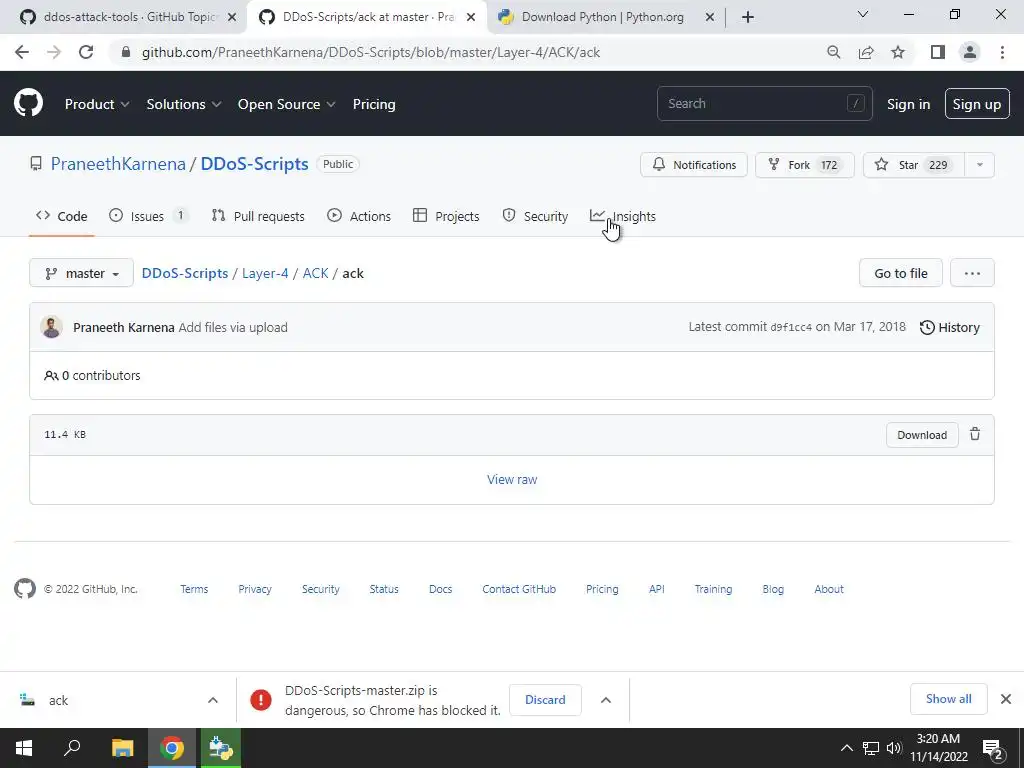
Task: Expand the Open Source menu
Action: pyautogui.click(x=286, y=104)
